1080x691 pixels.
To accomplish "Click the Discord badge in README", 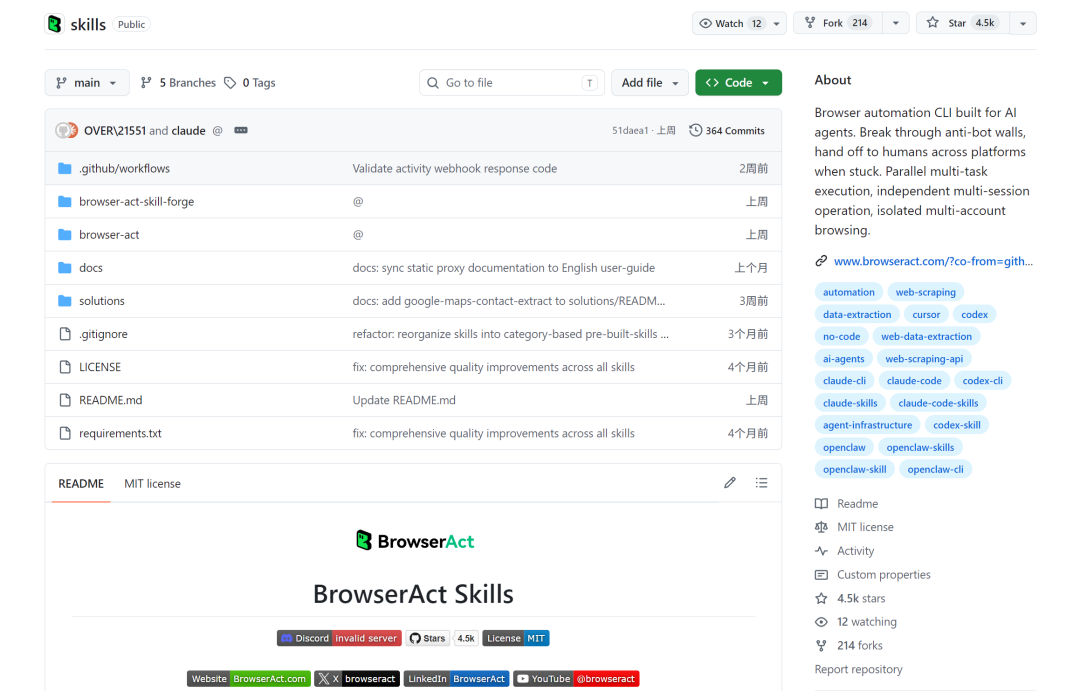I will [x=339, y=638].
